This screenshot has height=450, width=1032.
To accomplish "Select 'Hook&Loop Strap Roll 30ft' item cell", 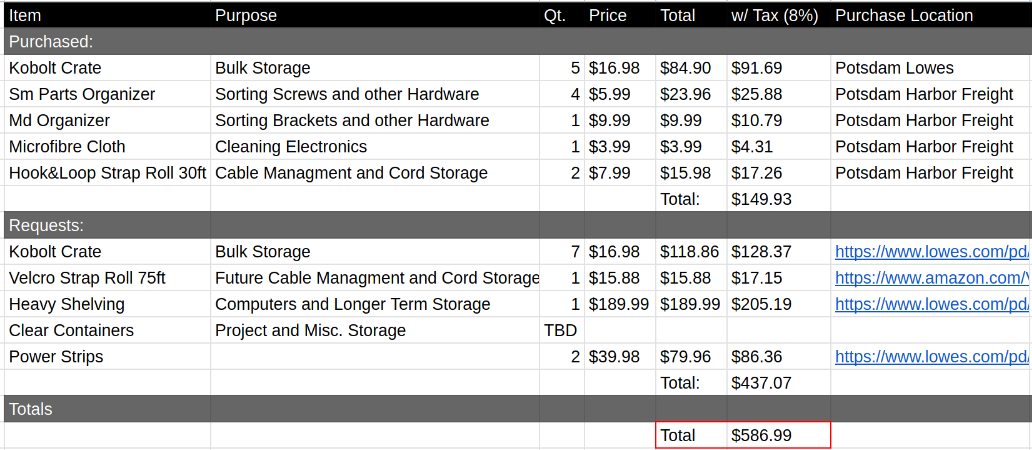I will pos(107,173).
